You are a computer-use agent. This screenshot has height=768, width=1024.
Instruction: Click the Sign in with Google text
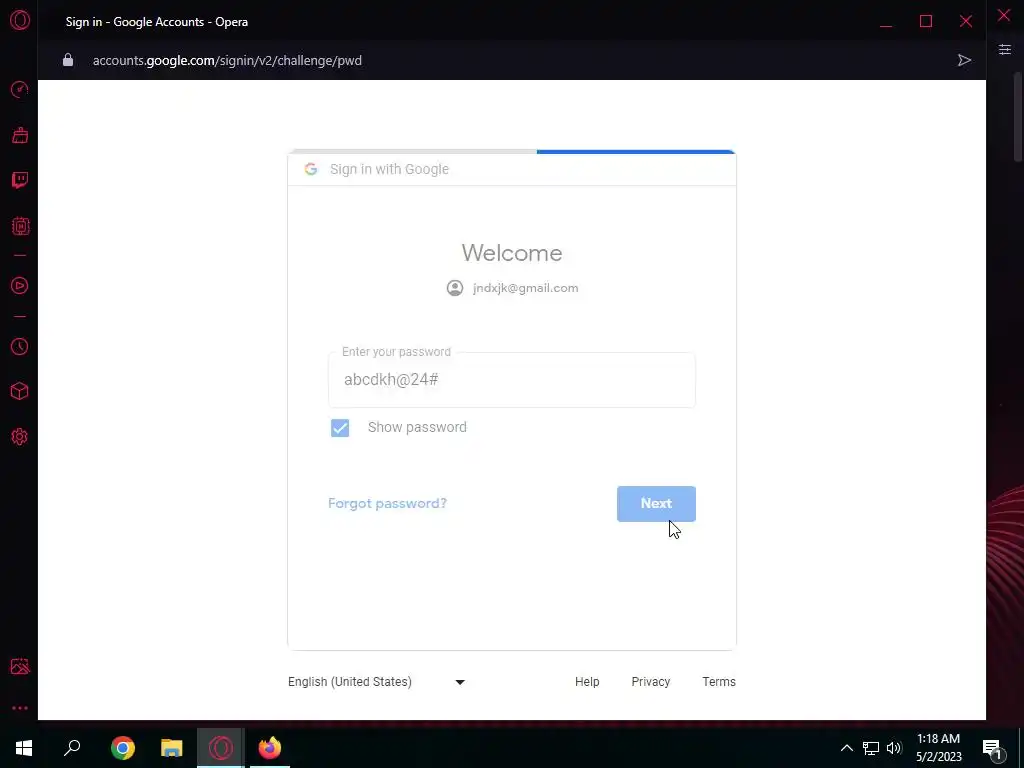coord(389,169)
